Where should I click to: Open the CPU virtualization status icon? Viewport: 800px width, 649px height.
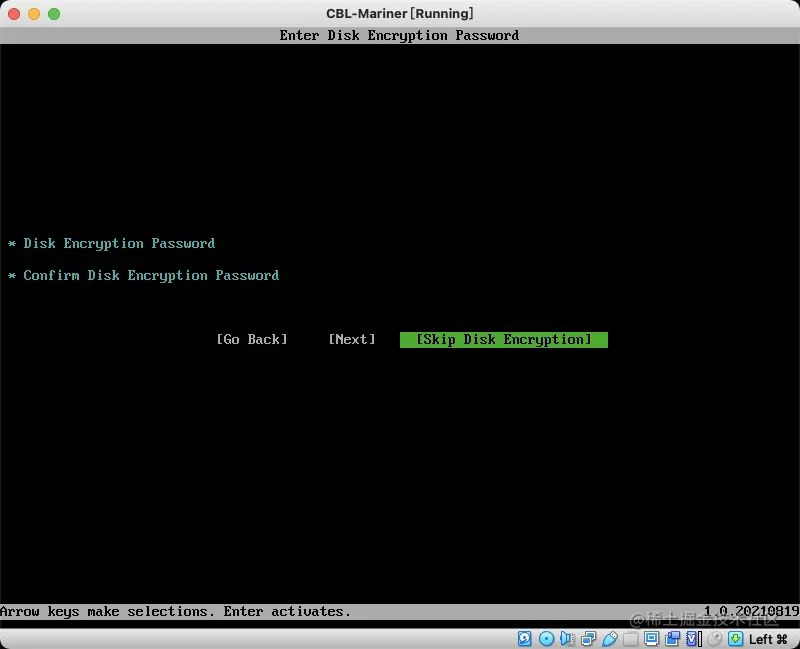[x=694, y=639]
